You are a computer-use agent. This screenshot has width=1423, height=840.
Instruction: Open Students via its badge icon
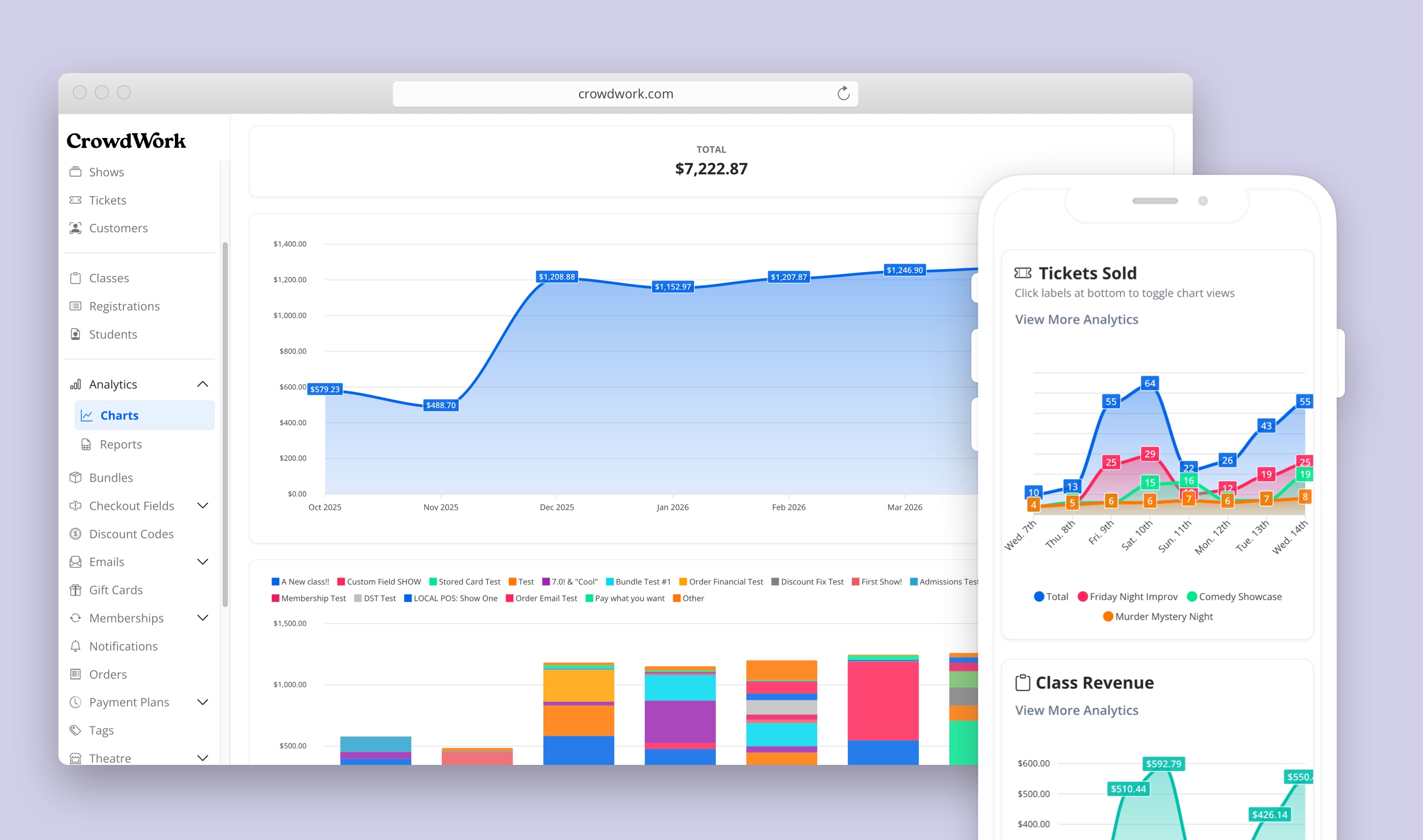(x=75, y=334)
